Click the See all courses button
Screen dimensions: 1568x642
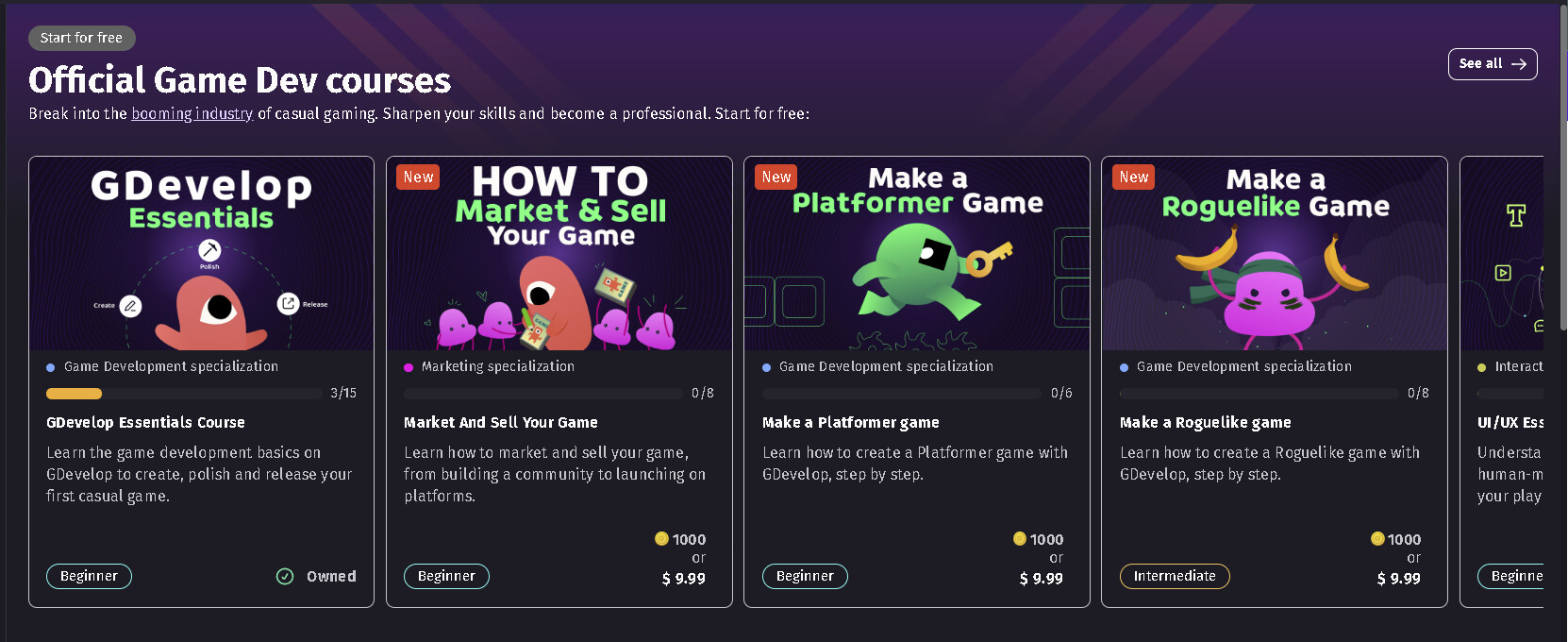tap(1493, 64)
